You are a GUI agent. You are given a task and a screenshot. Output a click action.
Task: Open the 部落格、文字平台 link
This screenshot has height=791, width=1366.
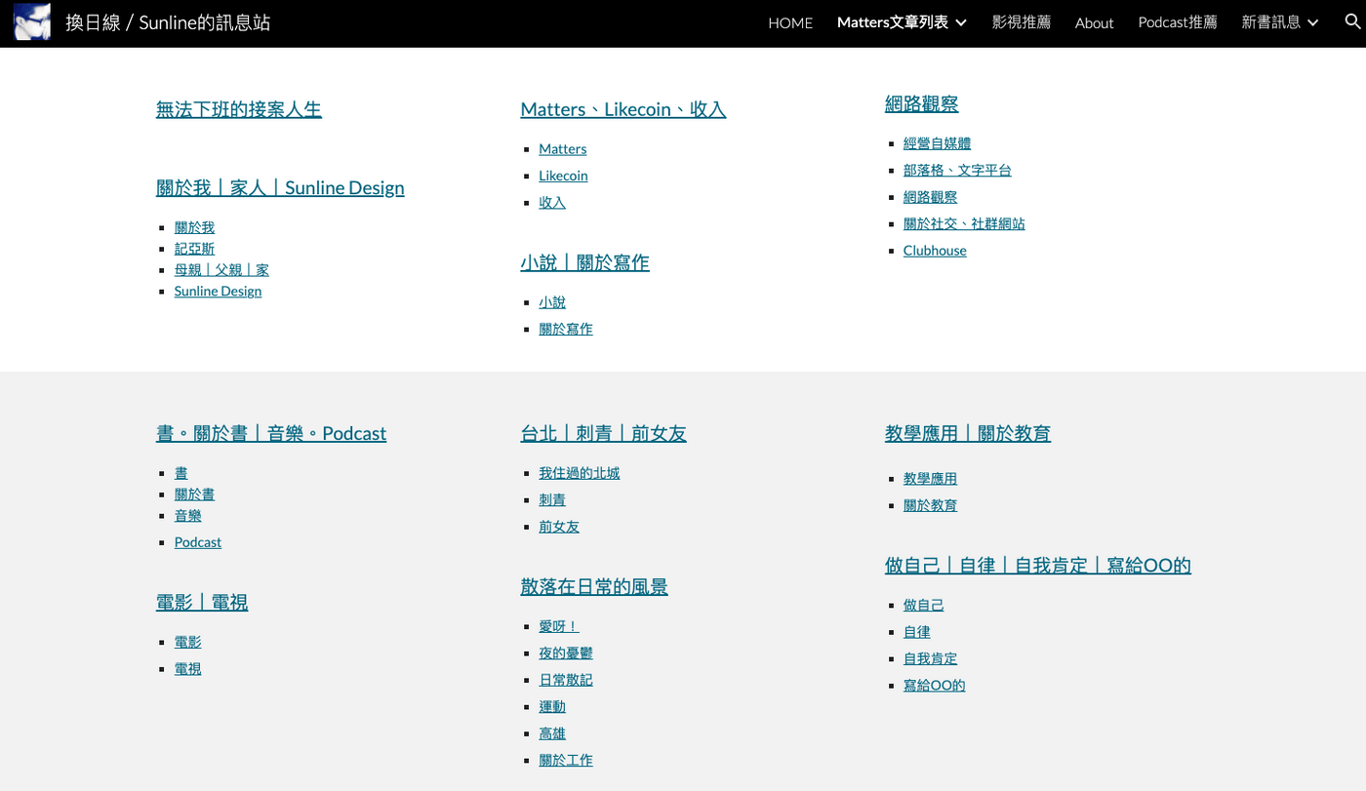pos(957,170)
